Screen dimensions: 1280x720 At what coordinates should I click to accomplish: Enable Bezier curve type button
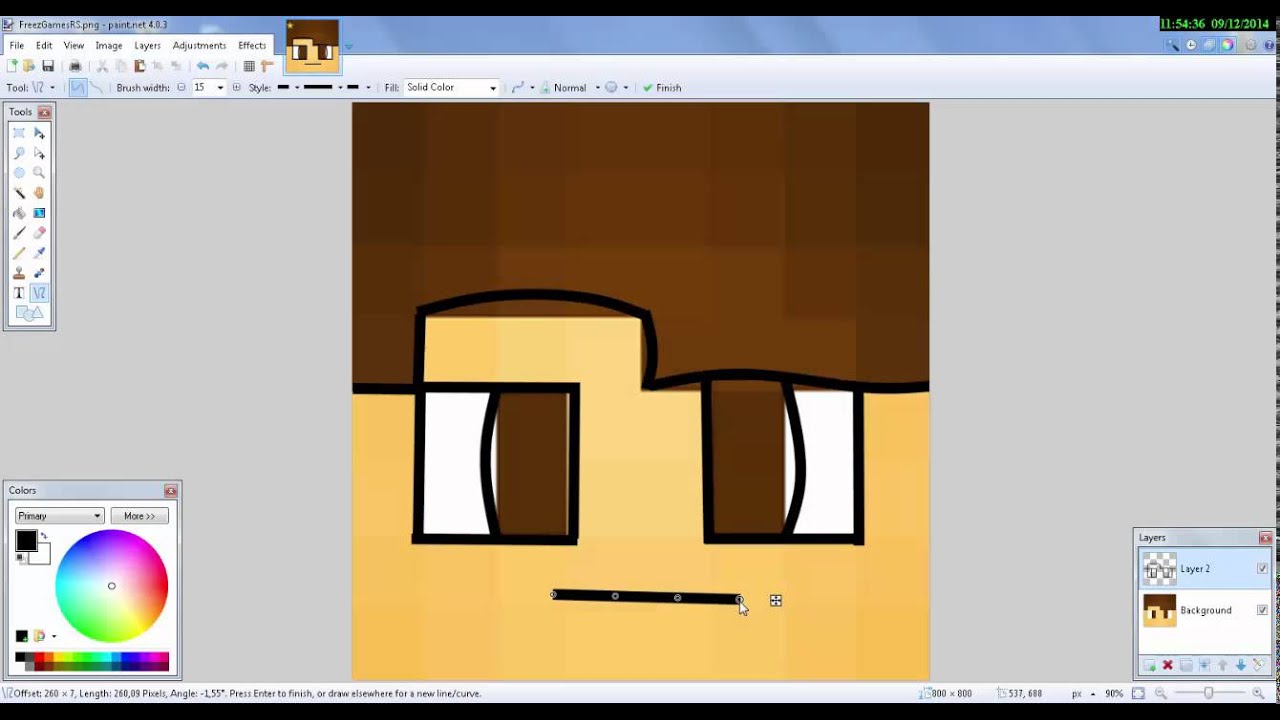click(x=96, y=88)
